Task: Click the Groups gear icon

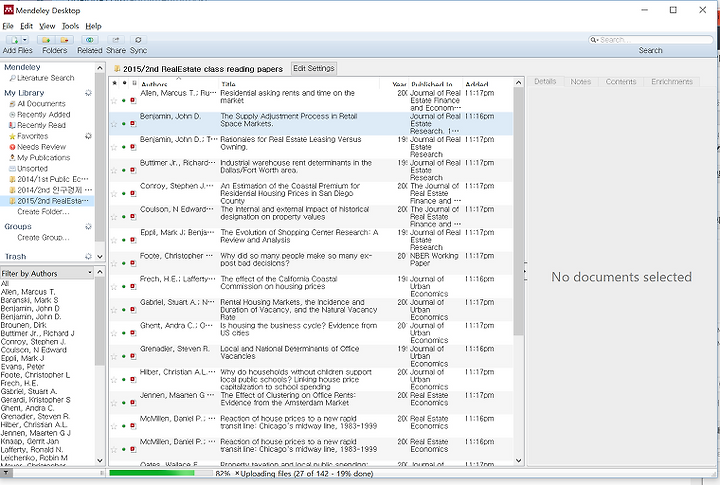Action: (88, 226)
